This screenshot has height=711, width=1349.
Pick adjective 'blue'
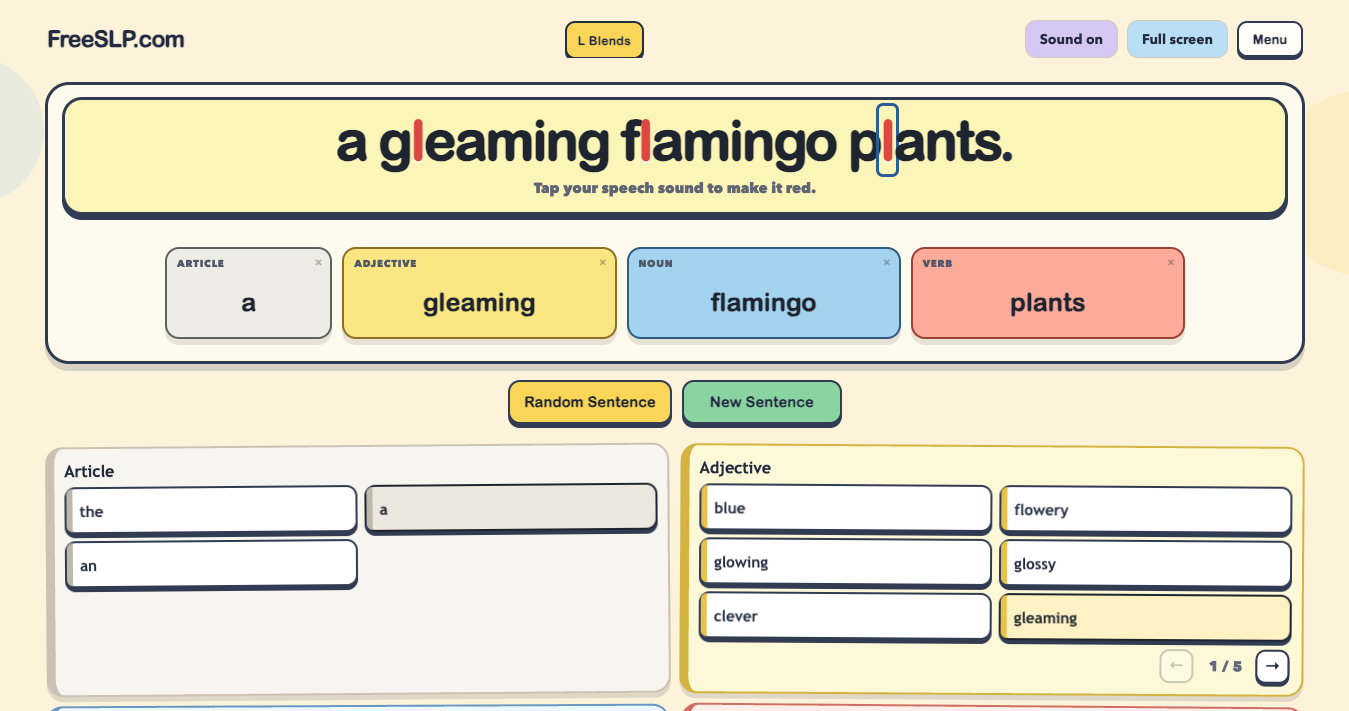point(845,508)
